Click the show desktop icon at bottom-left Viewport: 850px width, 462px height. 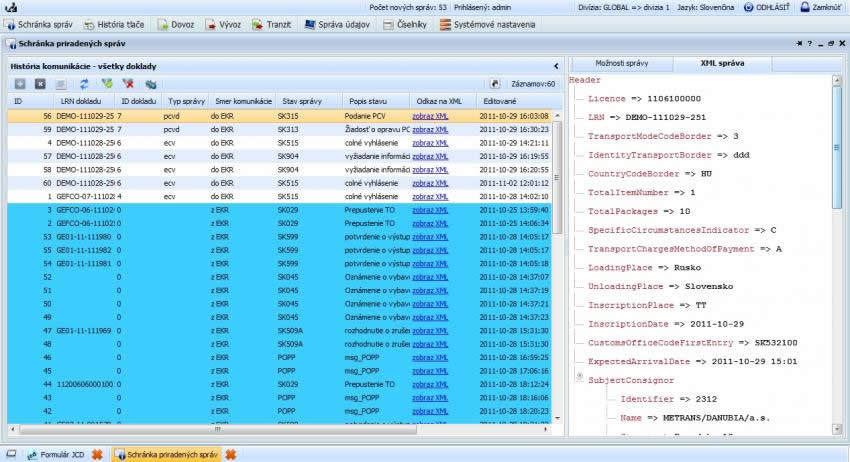pos(11,454)
